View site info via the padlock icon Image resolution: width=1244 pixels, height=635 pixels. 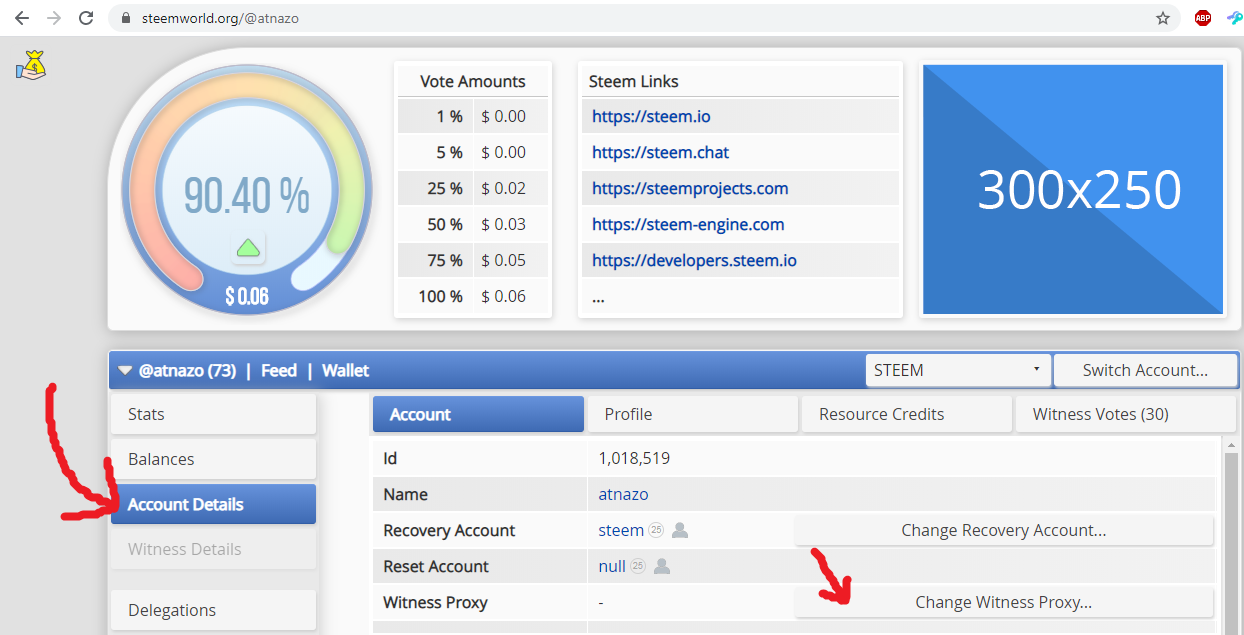(126, 18)
